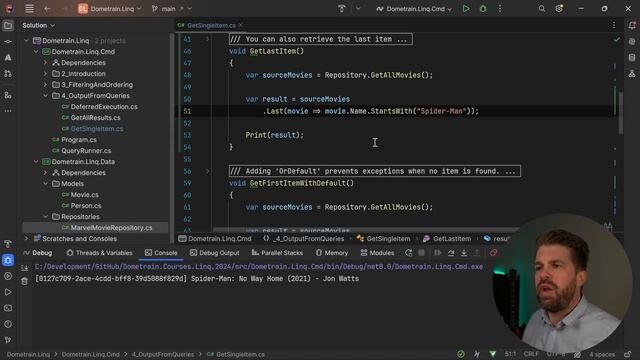Select GetLastItem in editor breadcrumb
The width and height of the screenshot is (640, 360).
[447, 238]
